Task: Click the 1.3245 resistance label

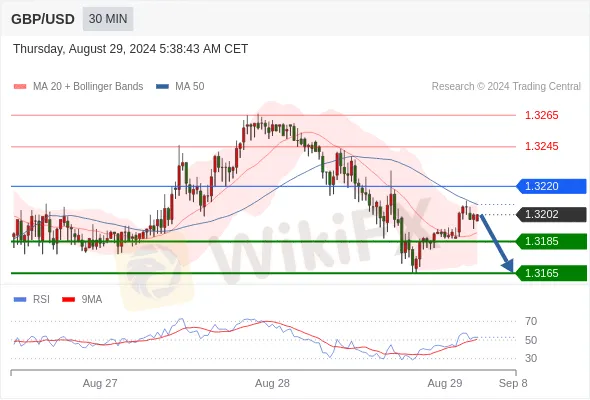Action: pos(541,146)
